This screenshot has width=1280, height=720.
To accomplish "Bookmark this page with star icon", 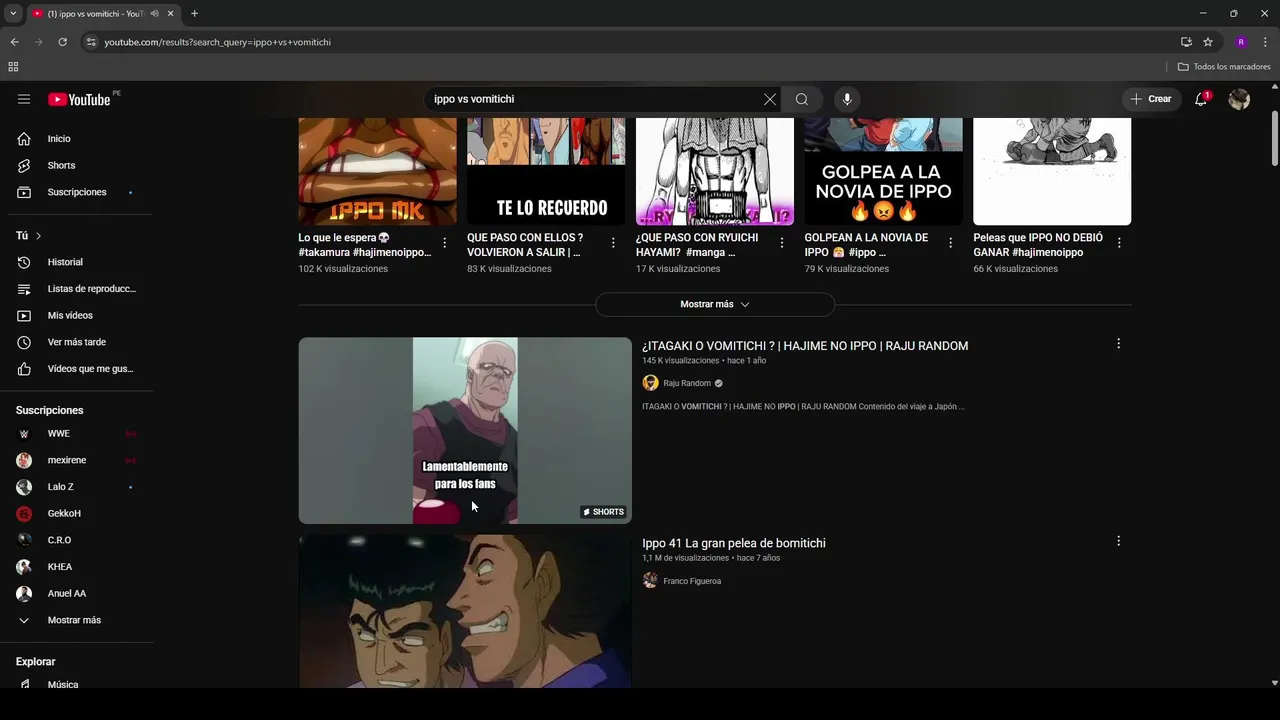I will pos(1208,42).
